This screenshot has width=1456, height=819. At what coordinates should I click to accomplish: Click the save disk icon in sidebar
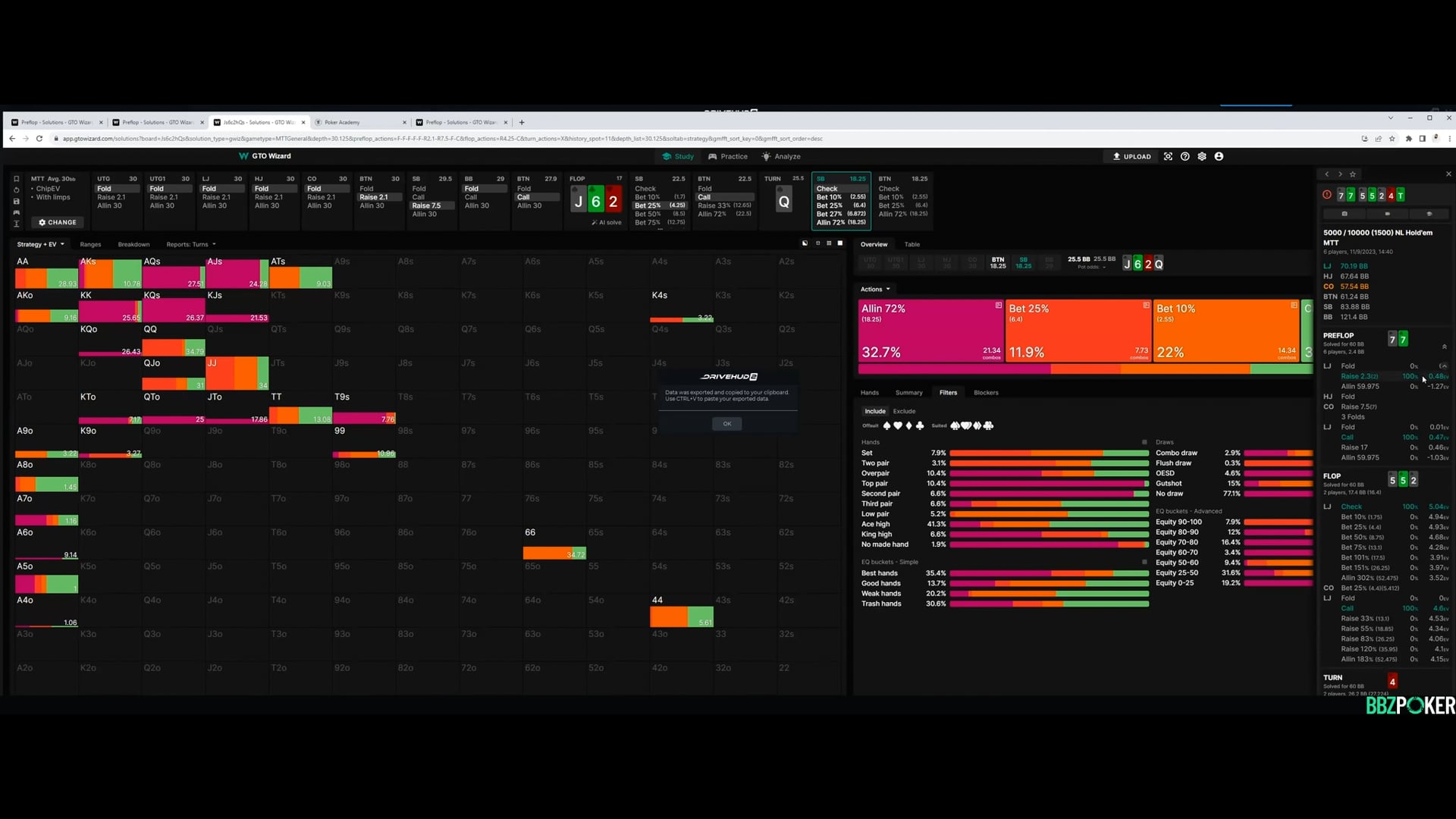click(16, 202)
